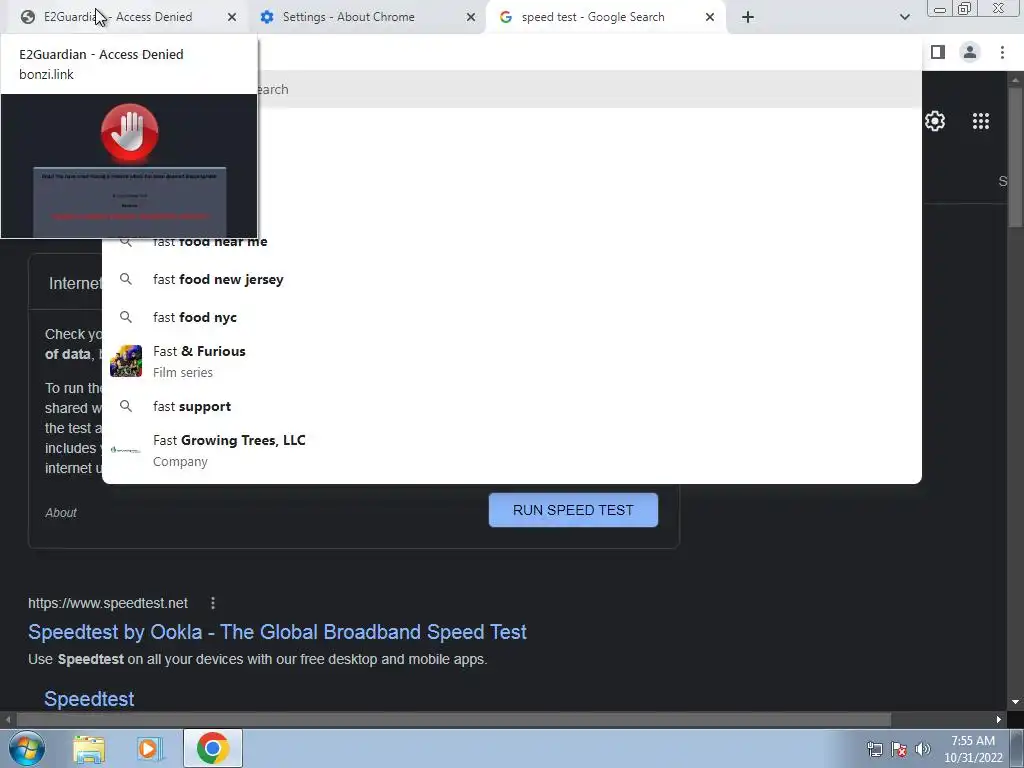The height and width of the screenshot is (768, 1024).
Task: Select the speed test Google Search tab
Action: [604, 17]
